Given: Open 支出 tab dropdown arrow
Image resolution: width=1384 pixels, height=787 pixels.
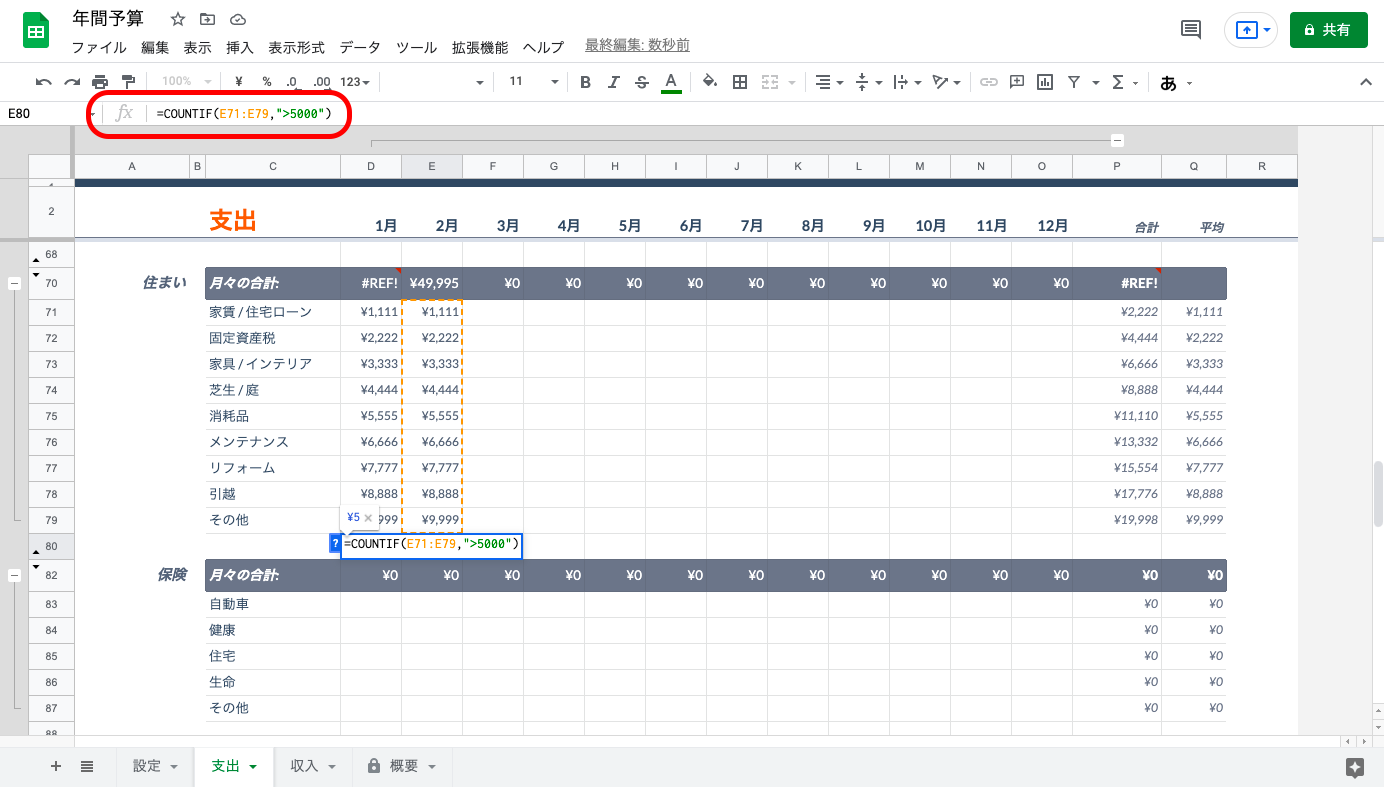Looking at the screenshot, I should click(x=253, y=767).
